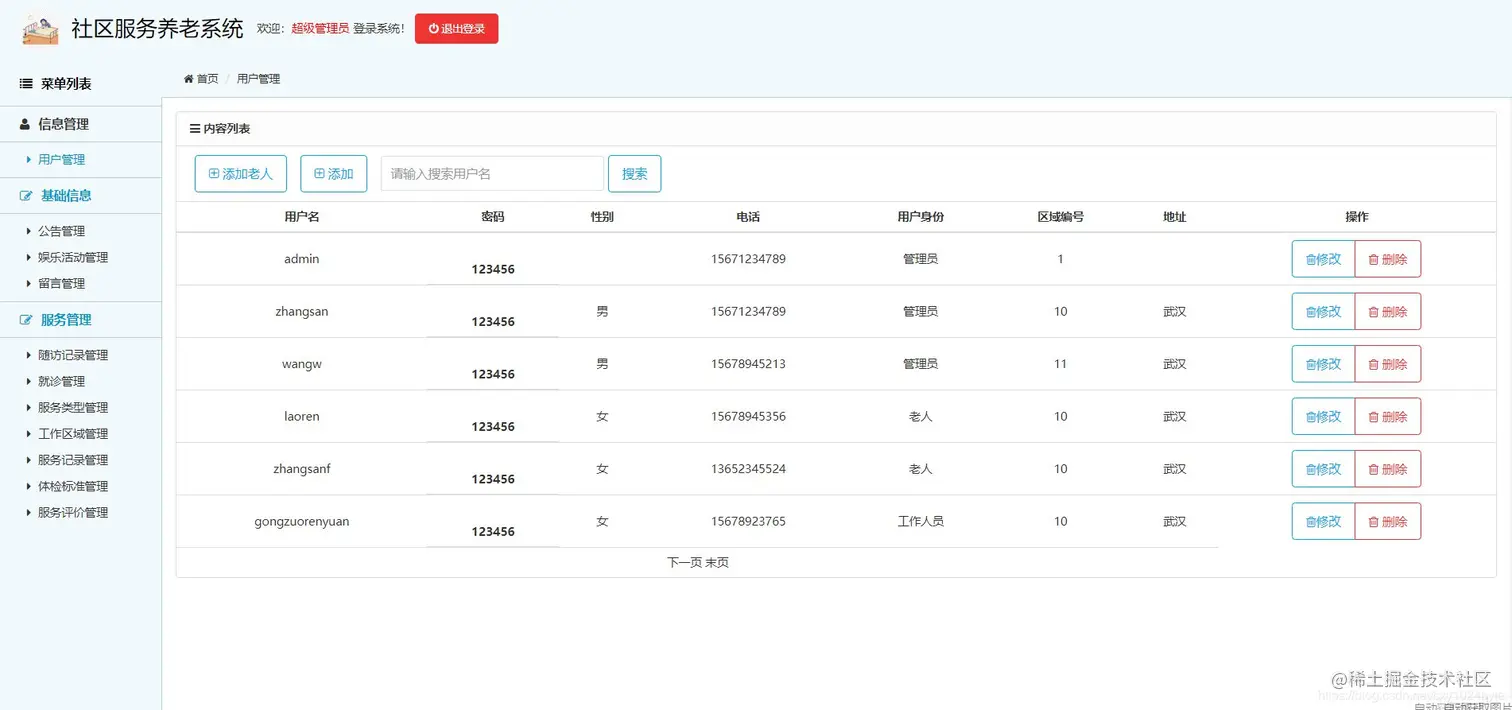This screenshot has height=710, width=1512.
Task: Open 工作区域管理 in the sidebar
Action: [x=73, y=433]
